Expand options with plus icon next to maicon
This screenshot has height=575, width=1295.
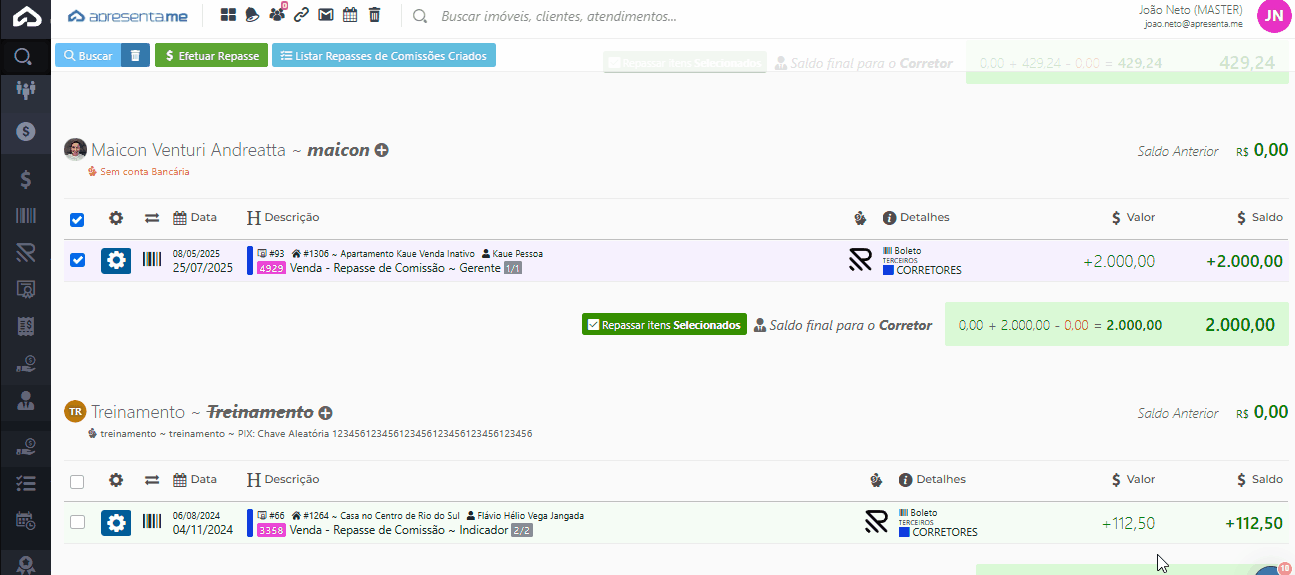pos(381,150)
